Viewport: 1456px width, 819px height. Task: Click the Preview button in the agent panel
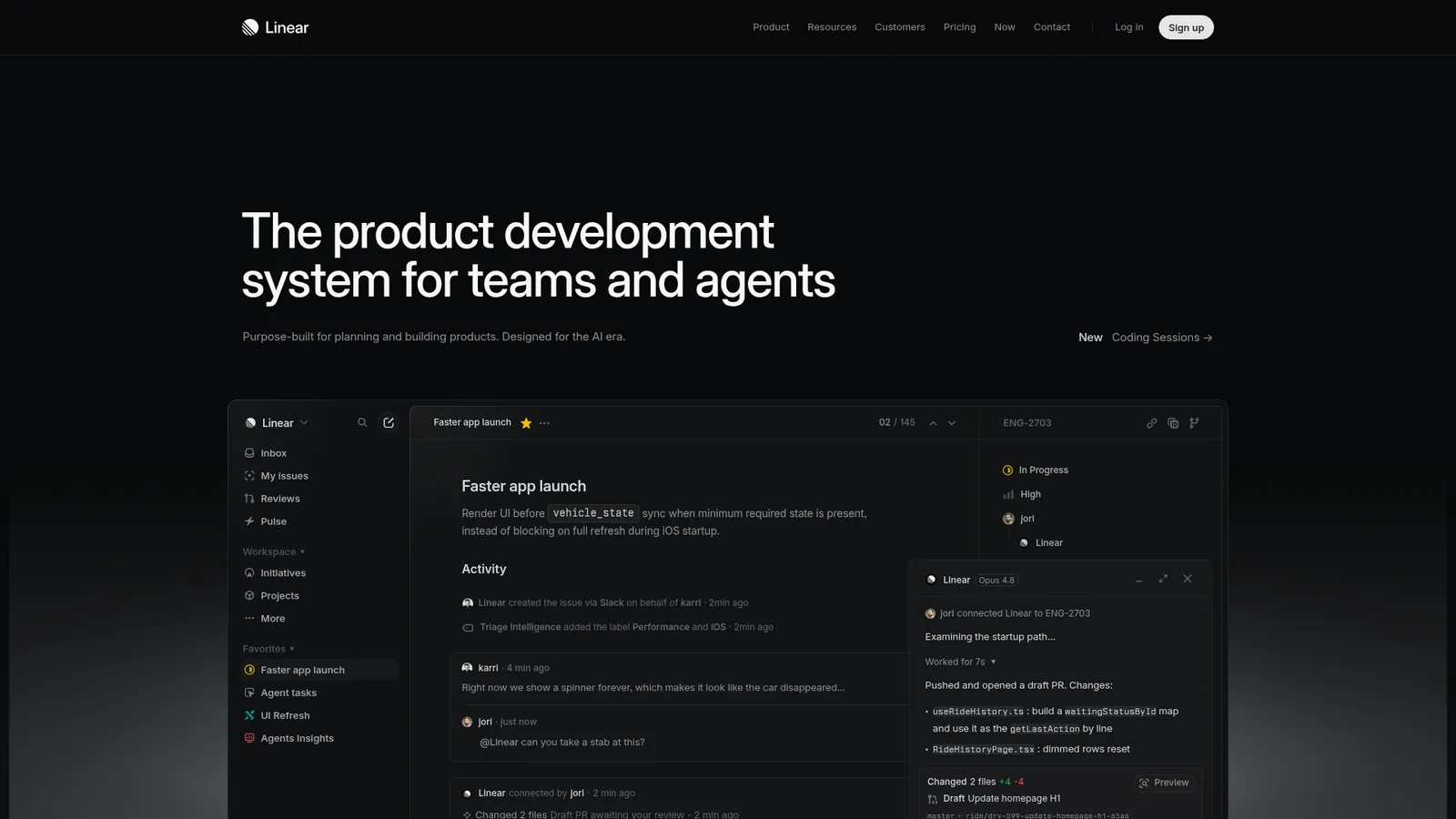coord(1164,783)
